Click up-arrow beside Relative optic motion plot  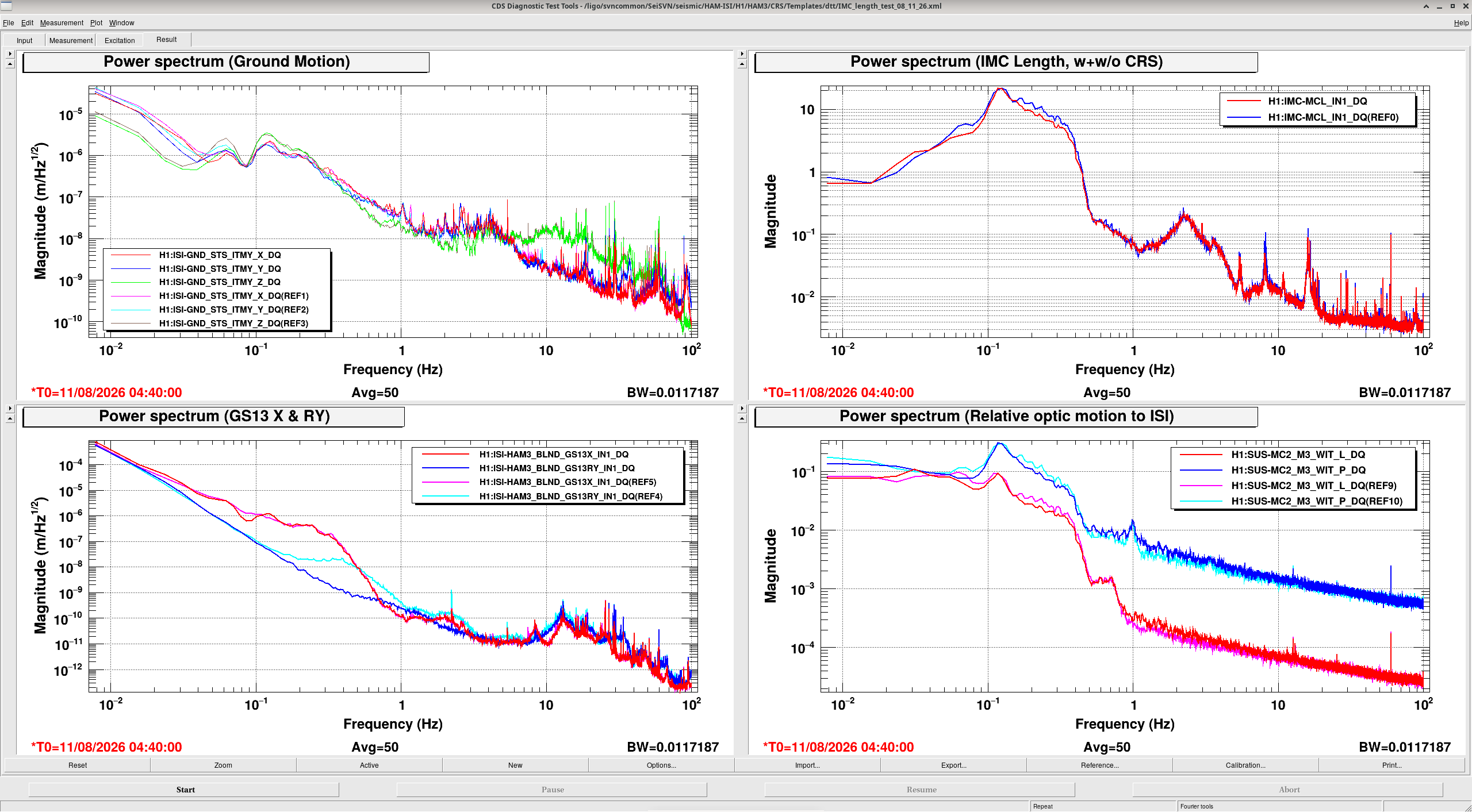[x=742, y=419]
